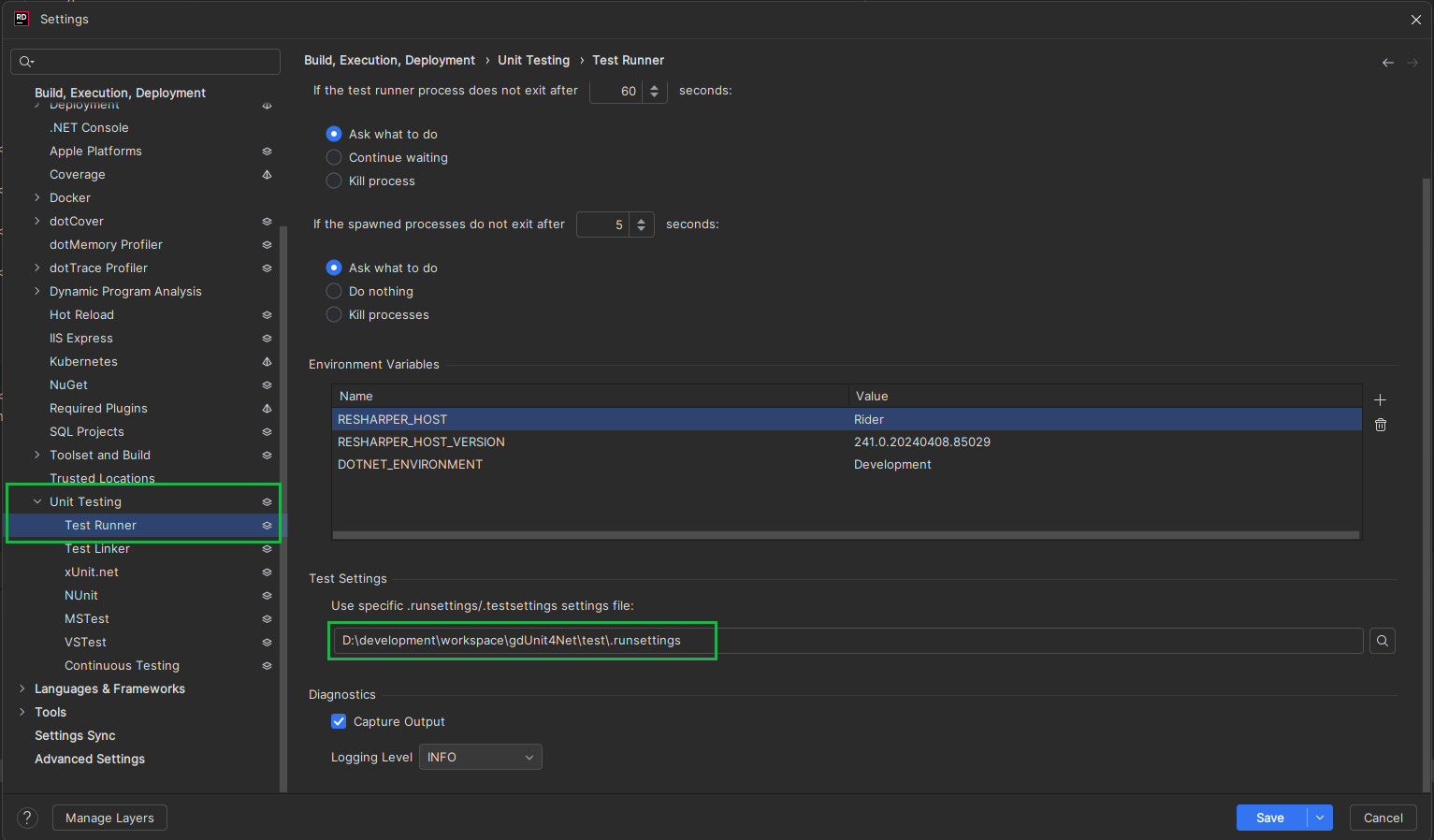Click the layer icon next to NuGet
The width and height of the screenshot is (1434, 840).
(x=267, y=385)
